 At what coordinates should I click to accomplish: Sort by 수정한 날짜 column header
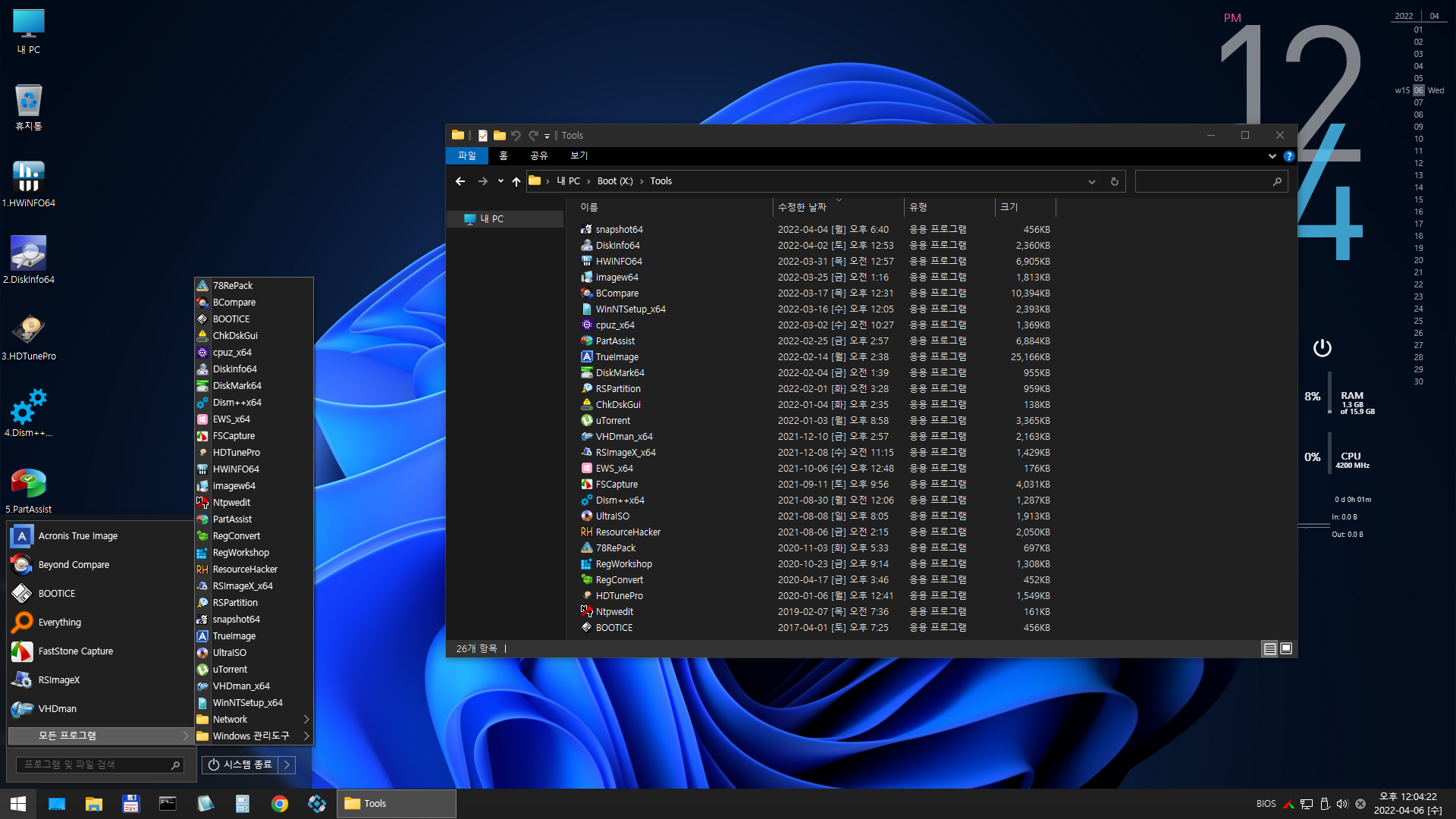(x=839, y=207)
